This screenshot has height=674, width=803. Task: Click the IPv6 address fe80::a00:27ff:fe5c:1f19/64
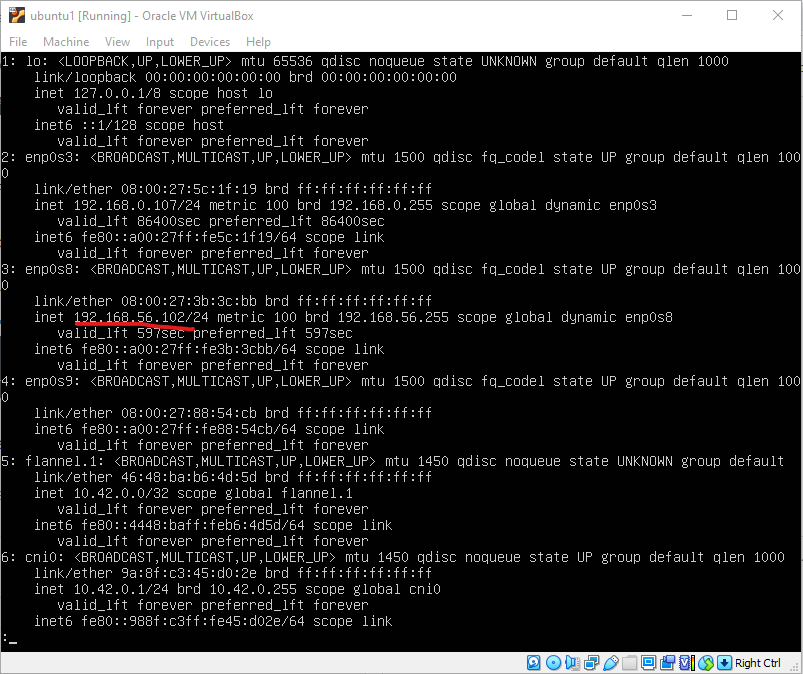pyautogui.click(x=189, y=237)
